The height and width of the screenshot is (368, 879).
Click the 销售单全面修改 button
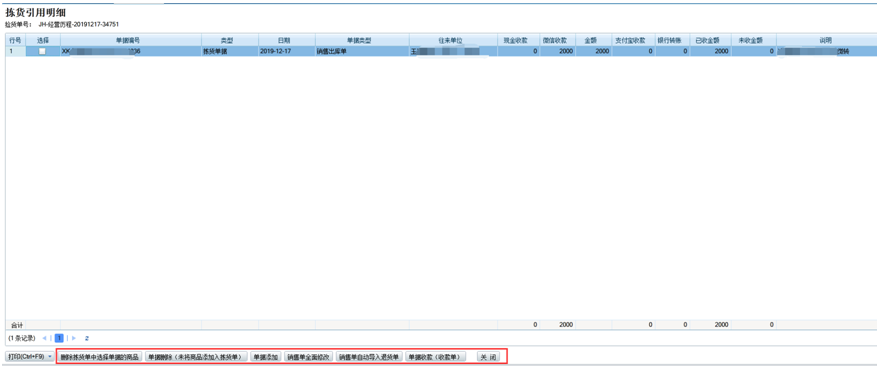point(309,357)
